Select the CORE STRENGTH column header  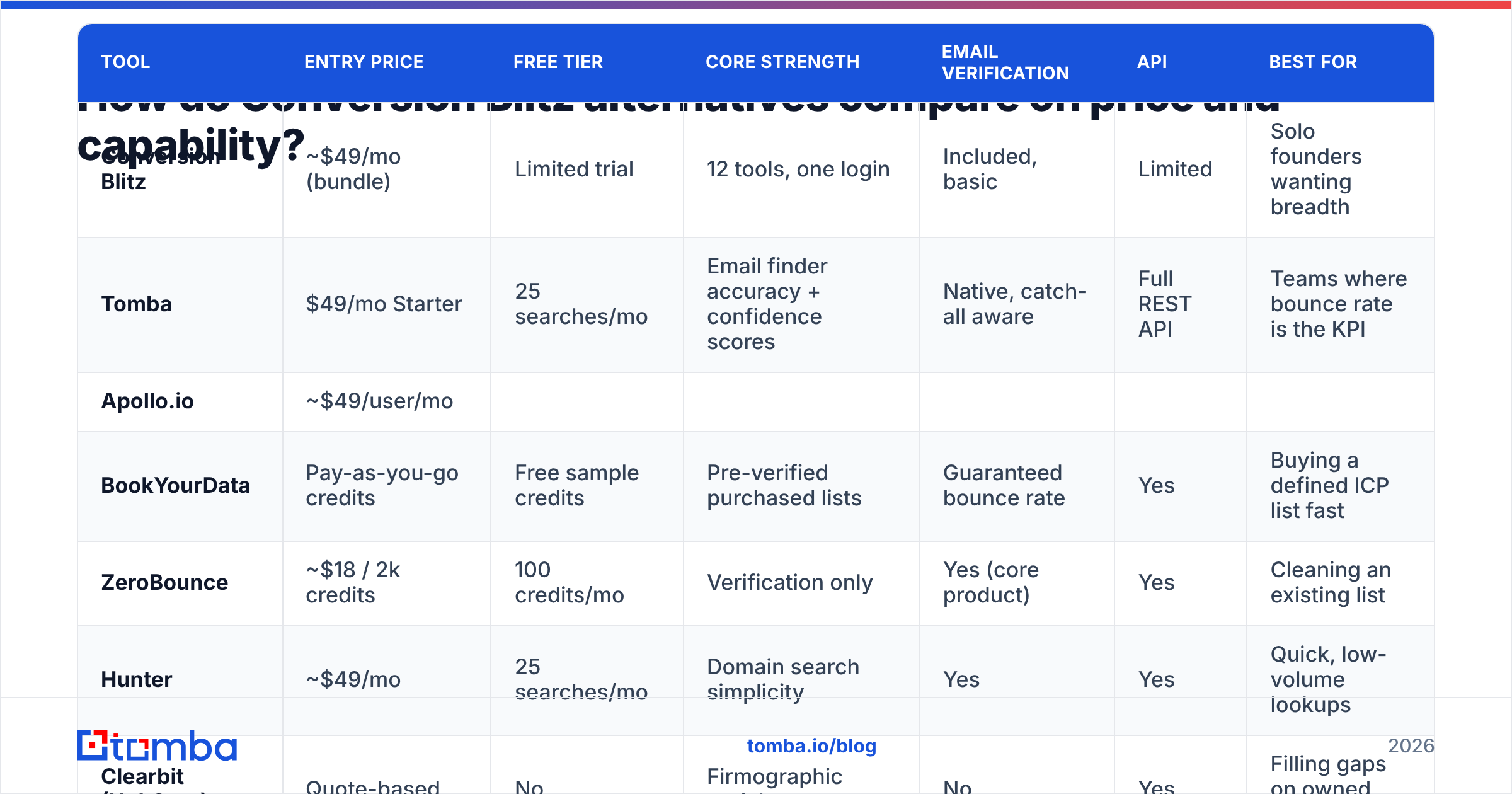[x=782, y=62]
